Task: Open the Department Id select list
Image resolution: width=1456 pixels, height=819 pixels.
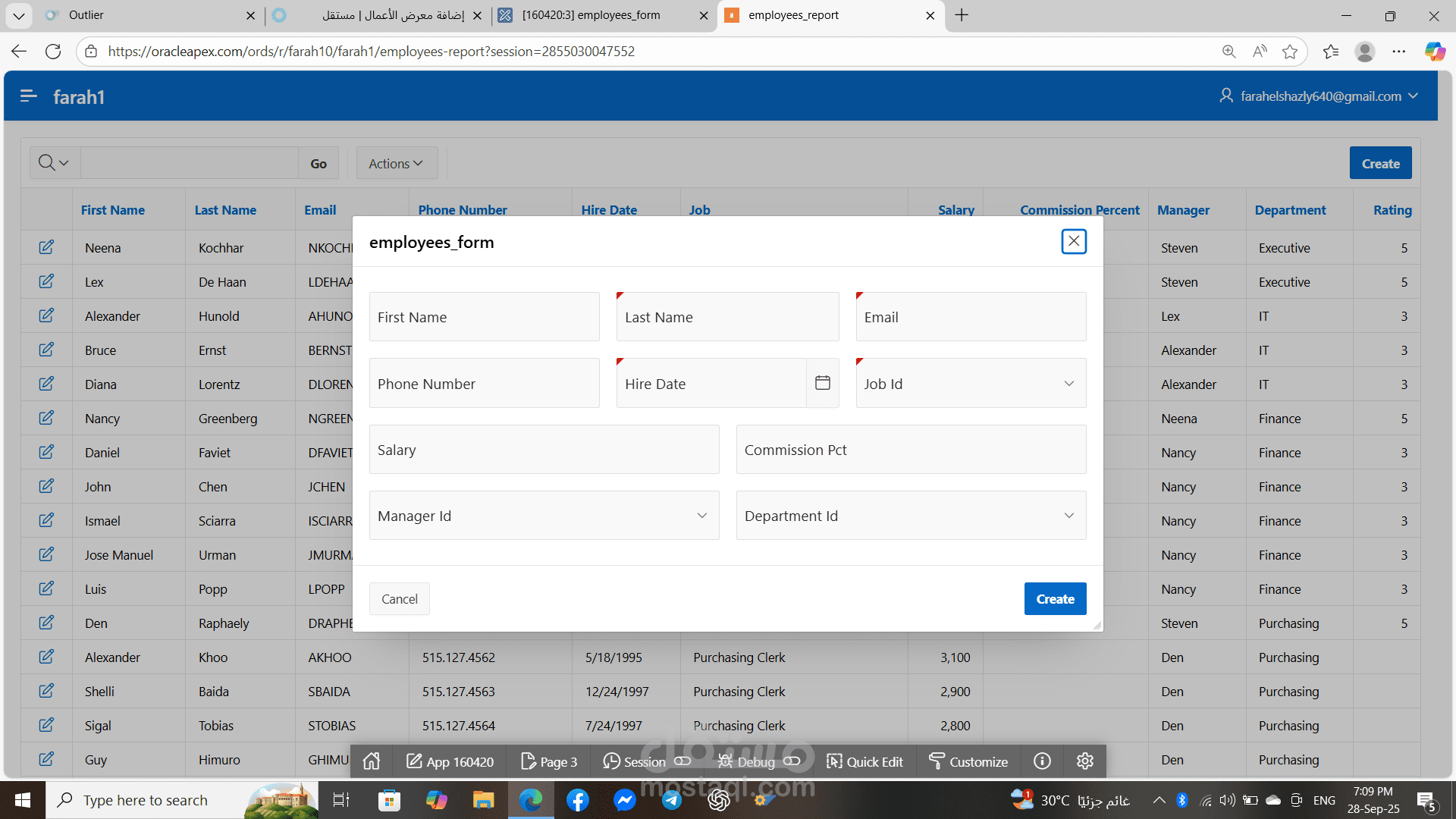Action: point(910,516)
